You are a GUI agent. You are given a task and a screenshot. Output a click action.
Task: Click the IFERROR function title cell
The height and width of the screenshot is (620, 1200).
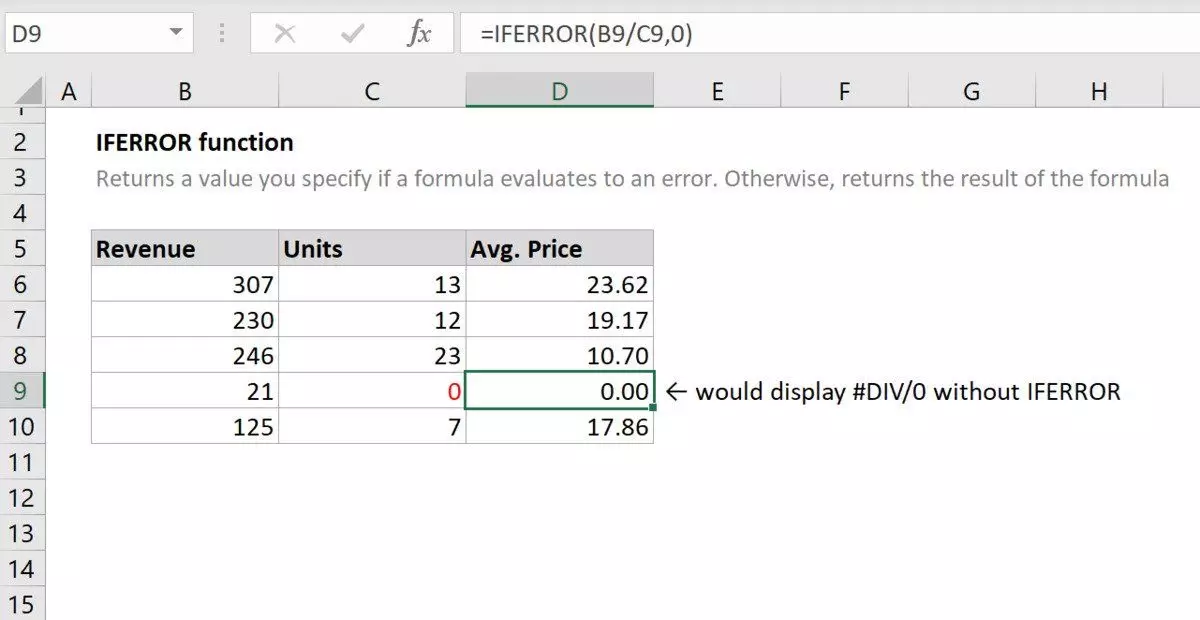[x=195, y=143]
